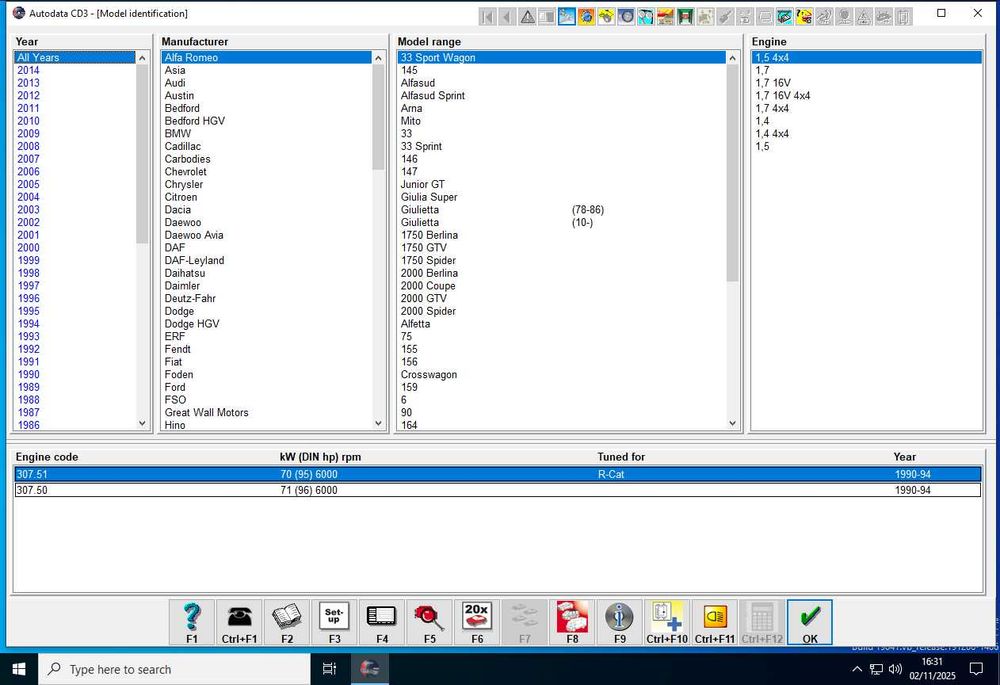Screen dimensions: 1000x685
Task: Click the F5 magnifier vehicle search icon
Action: pyautogui.click(x=429, y=622)
